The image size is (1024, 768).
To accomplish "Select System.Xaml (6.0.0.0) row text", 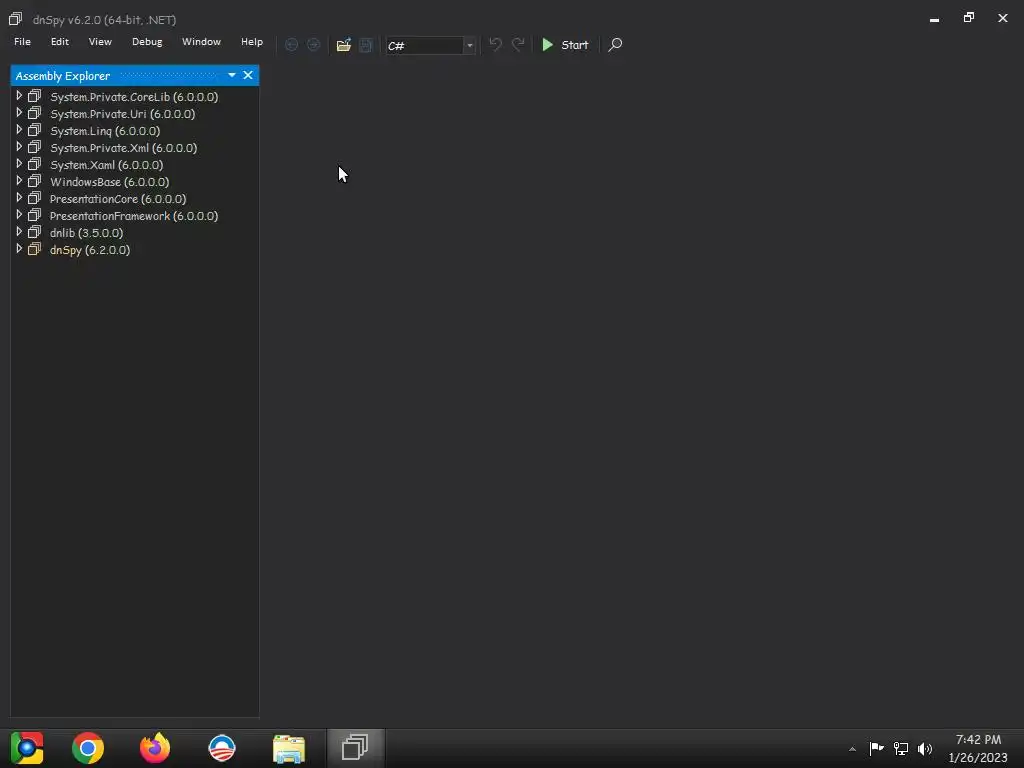I will coord(106,165).
